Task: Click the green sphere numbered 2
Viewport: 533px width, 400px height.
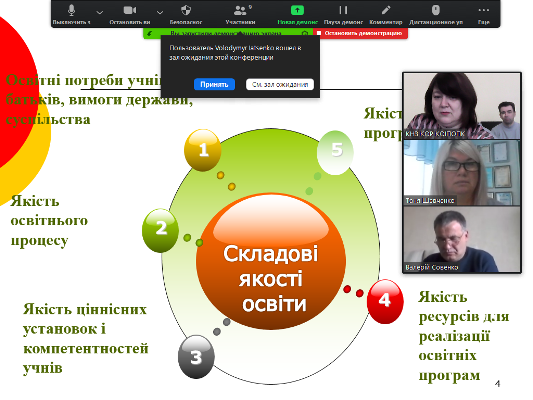Action: tap(160, 230)
